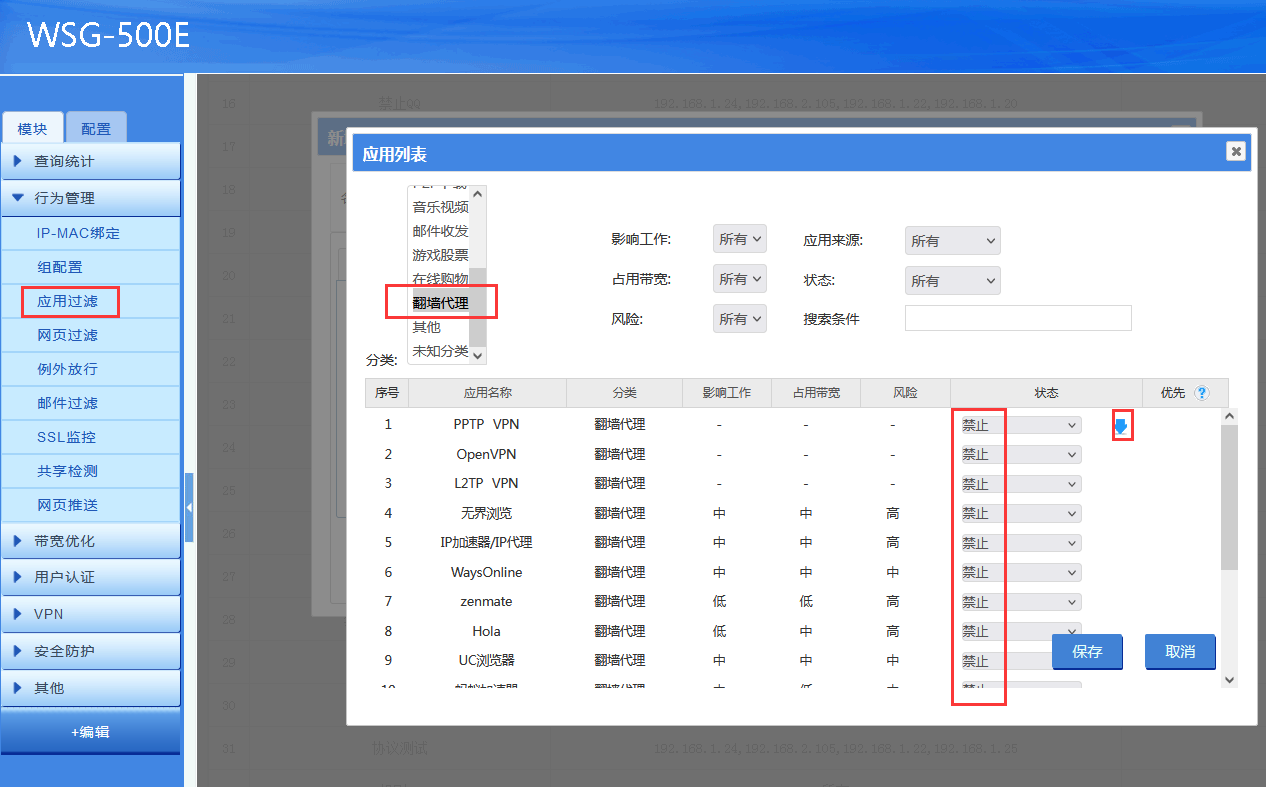Close the 应用列表 dialog
Image resolution: width=1266 pixels, height=787 pixels.
pyautogui.click(x=1236, y=151)
